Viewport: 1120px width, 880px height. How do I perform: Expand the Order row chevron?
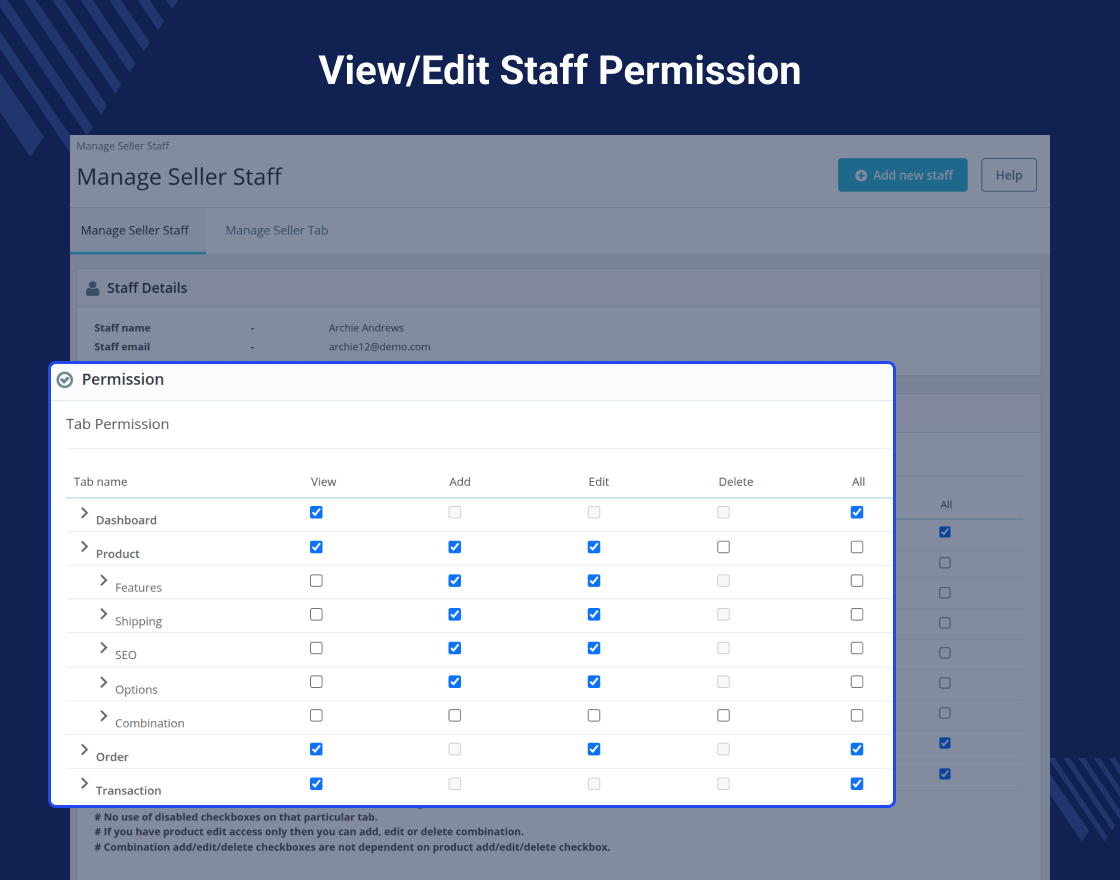click(x=84, y=749)
